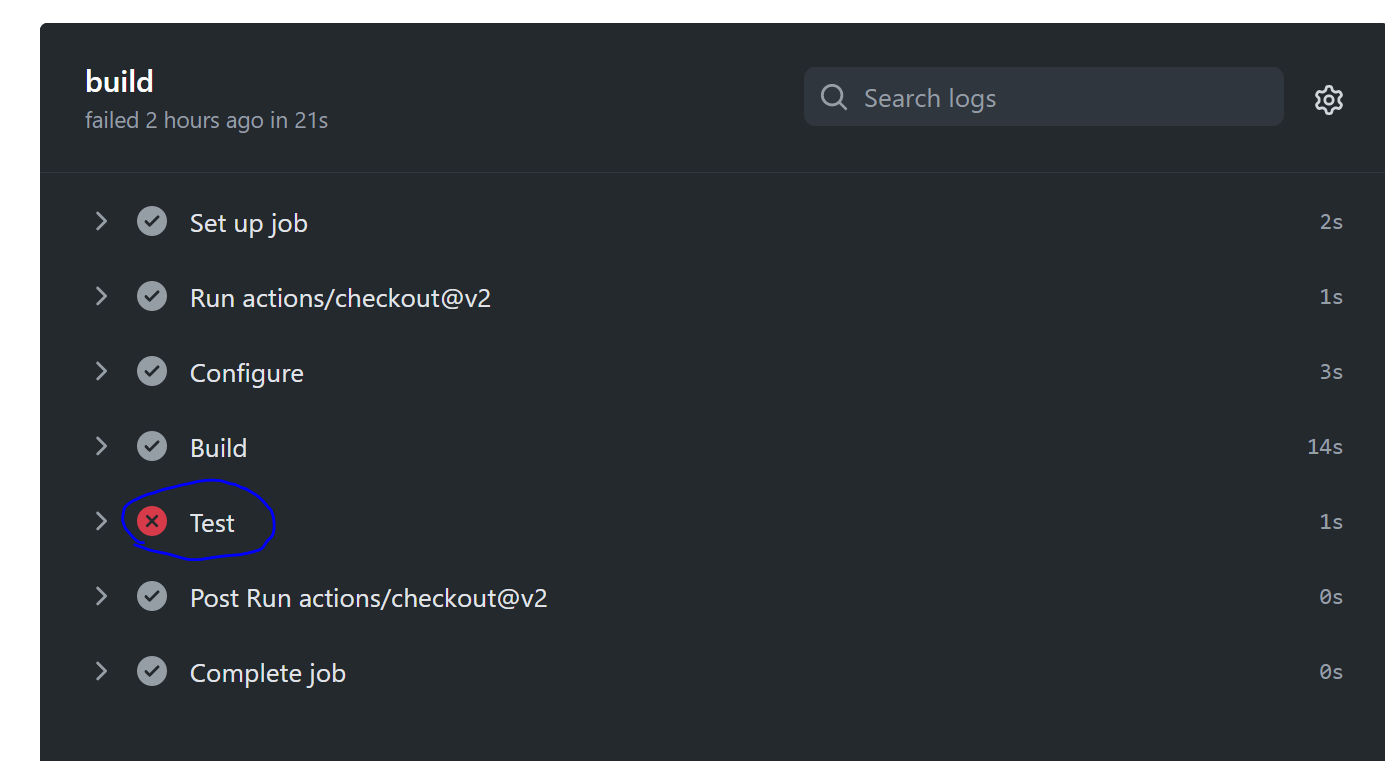This screenshot has height=761, width=1385.
Task: Expand the Configure step output
Action: pyautogui.click(x=100, y=371)
